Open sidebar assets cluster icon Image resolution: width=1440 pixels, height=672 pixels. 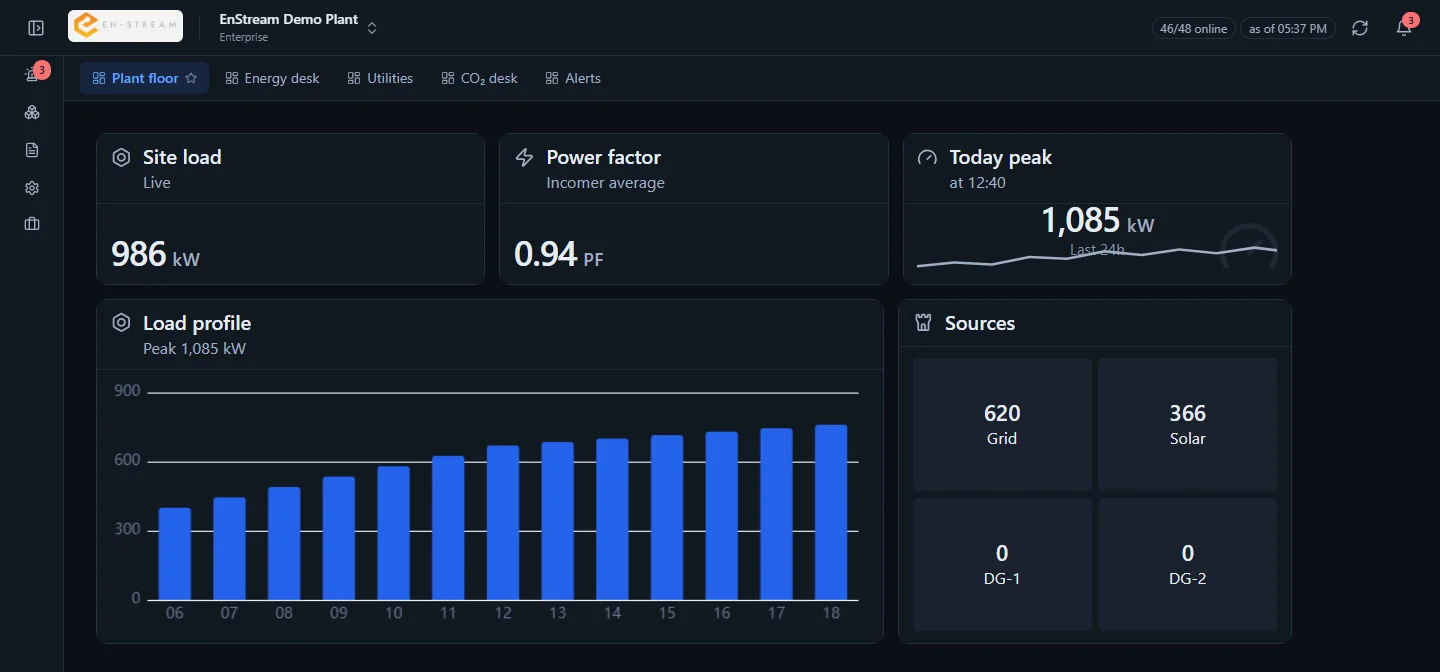(x=32, y=113)
